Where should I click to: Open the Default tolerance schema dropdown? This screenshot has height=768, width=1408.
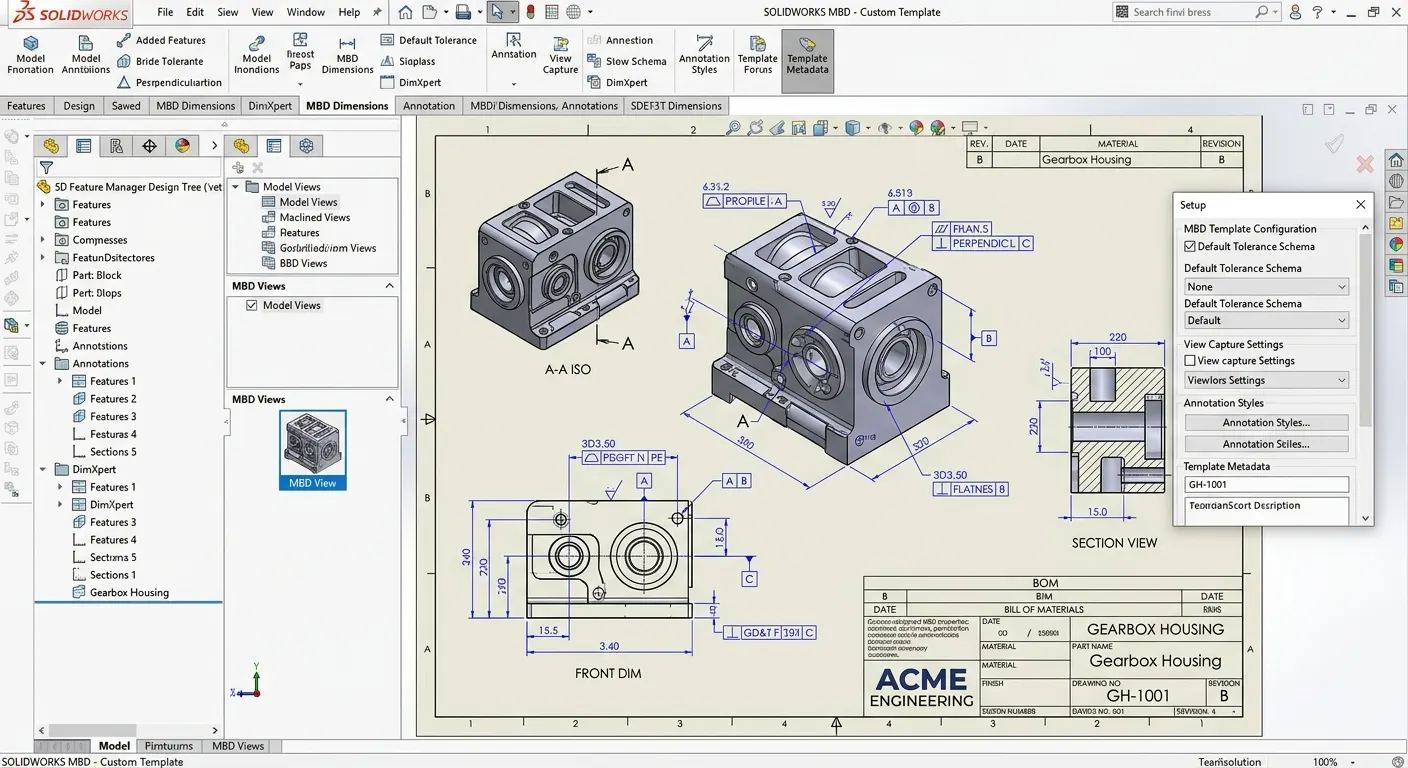click(x=1266, y=320)
